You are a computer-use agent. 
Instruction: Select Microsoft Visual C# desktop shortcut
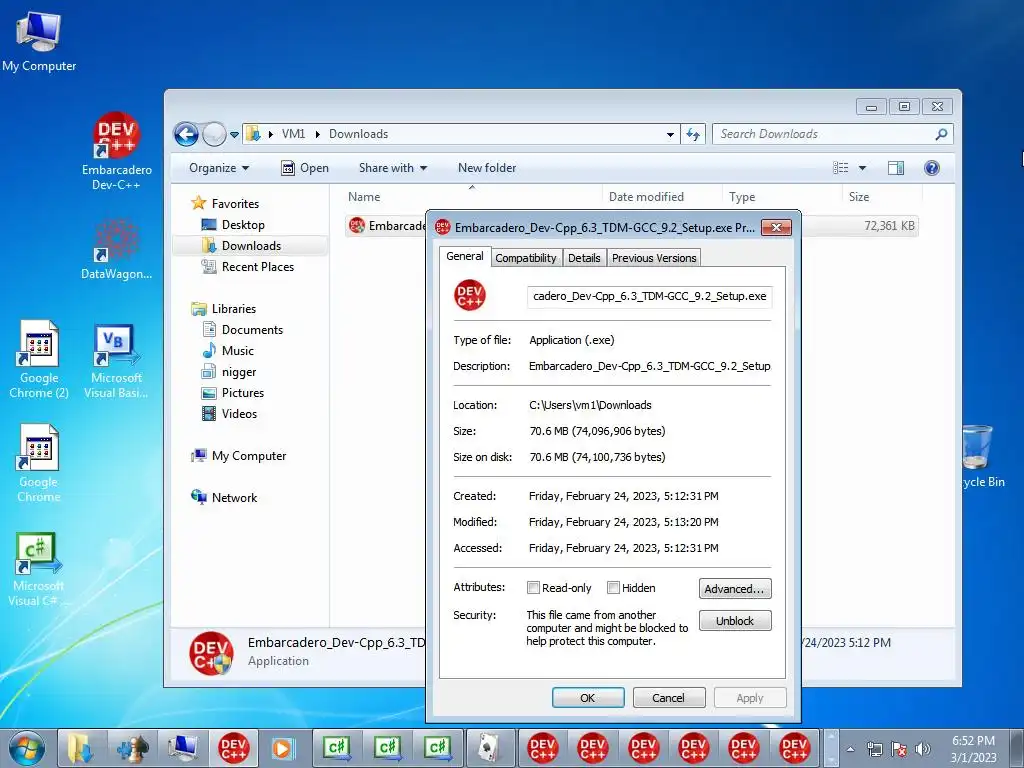coord(39,568)
